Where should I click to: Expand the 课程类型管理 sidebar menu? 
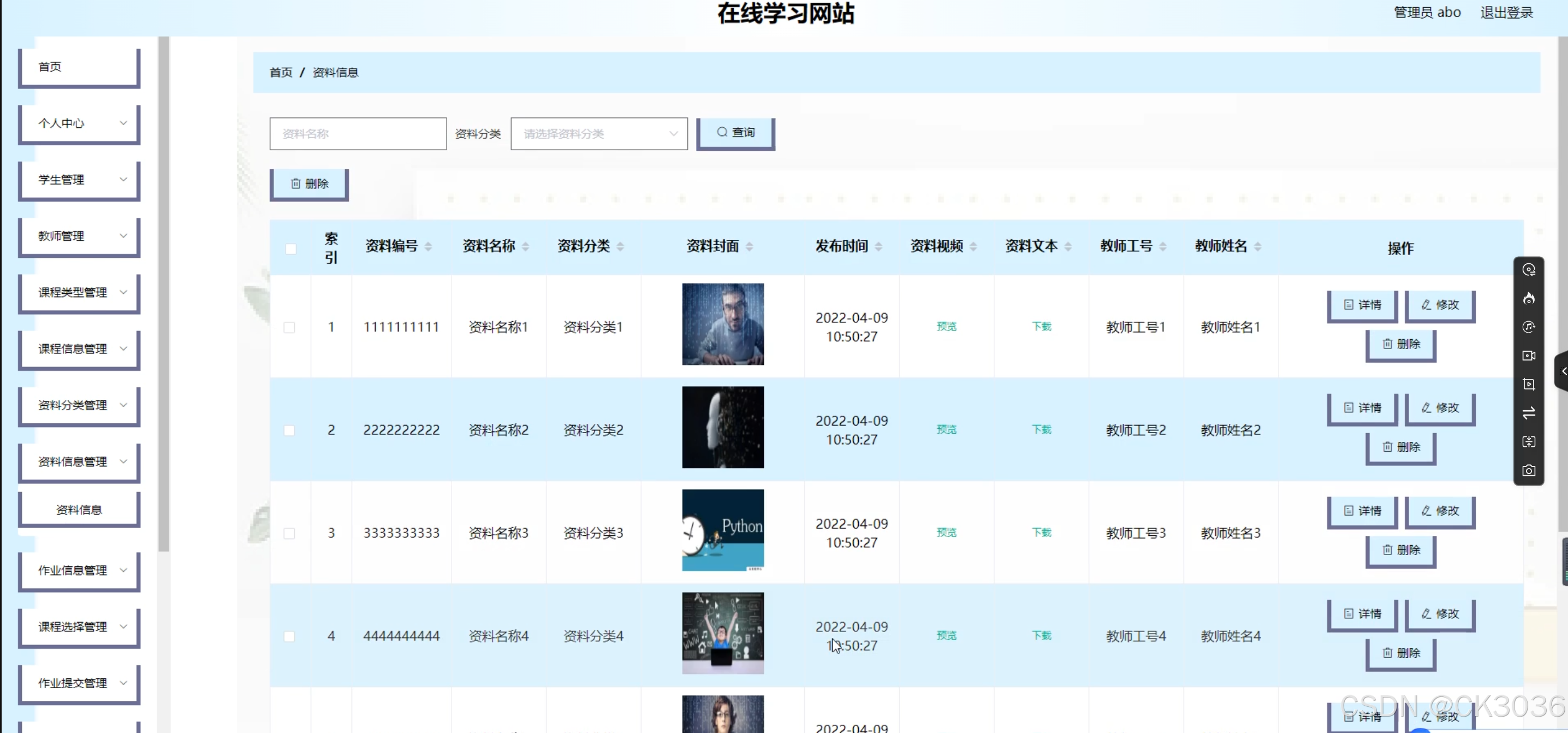80,292
